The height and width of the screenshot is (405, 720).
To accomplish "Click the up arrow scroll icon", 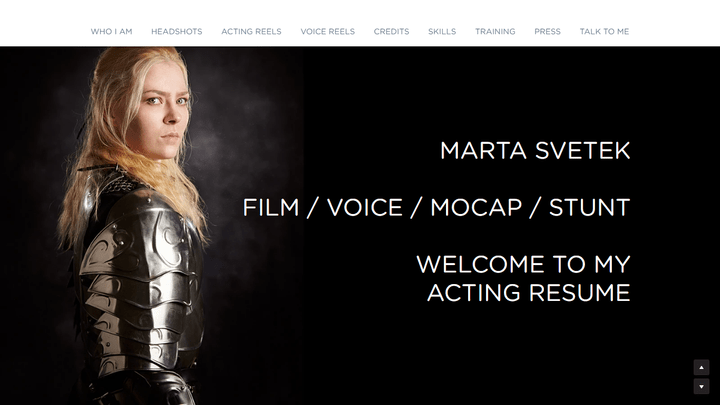I will 701,367.
